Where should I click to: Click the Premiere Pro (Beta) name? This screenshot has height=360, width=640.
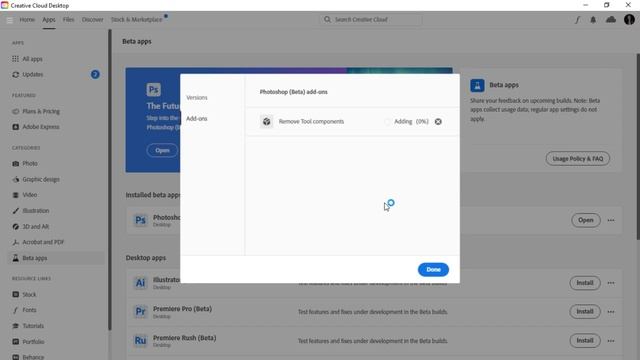click(182, 309)
